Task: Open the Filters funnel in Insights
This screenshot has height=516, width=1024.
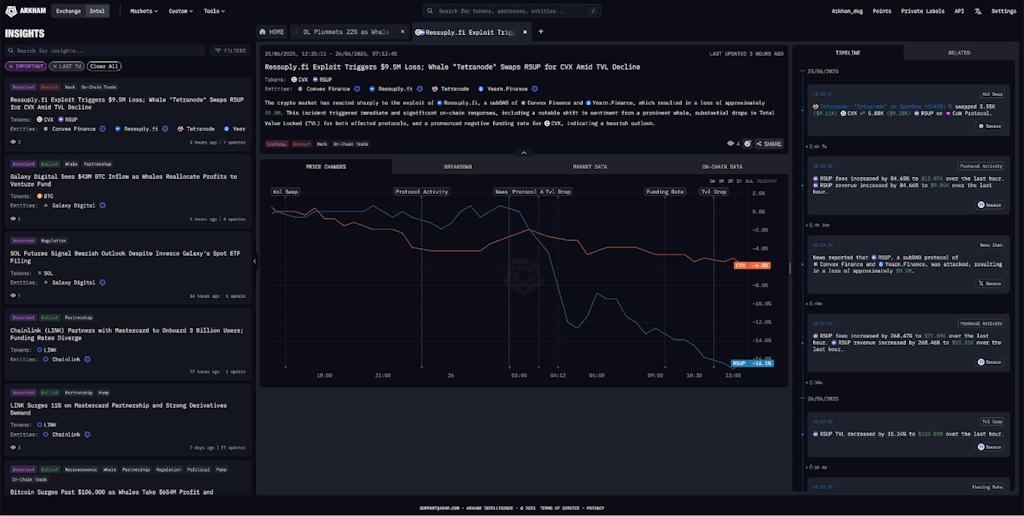Action: click(x=230, y=50)
